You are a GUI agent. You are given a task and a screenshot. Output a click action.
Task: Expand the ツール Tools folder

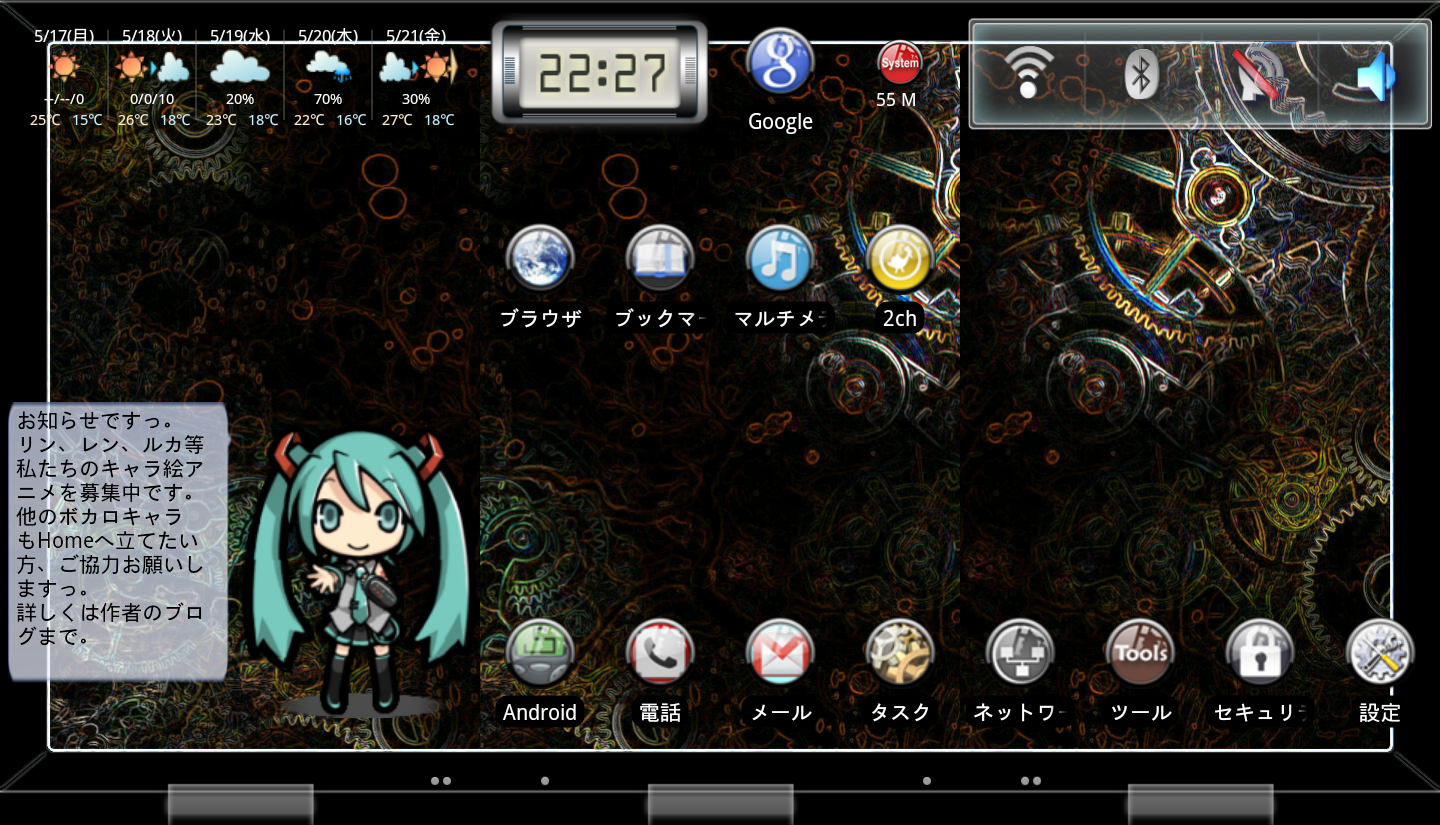click(1140, 653)
